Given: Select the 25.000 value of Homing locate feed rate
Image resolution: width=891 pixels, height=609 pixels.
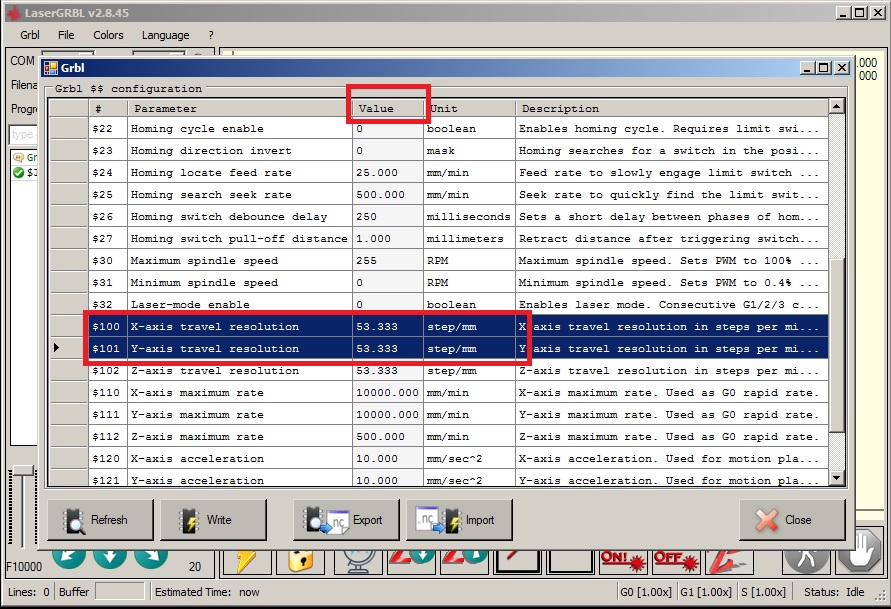Looking at the screenshot, I should (x=388, y=173).
